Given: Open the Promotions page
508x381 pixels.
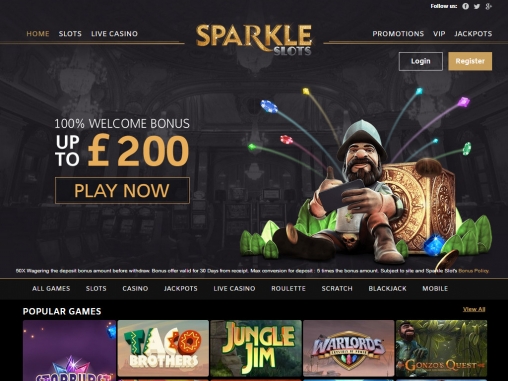Looking at the screenshot, I should click(x=398, y=34).
